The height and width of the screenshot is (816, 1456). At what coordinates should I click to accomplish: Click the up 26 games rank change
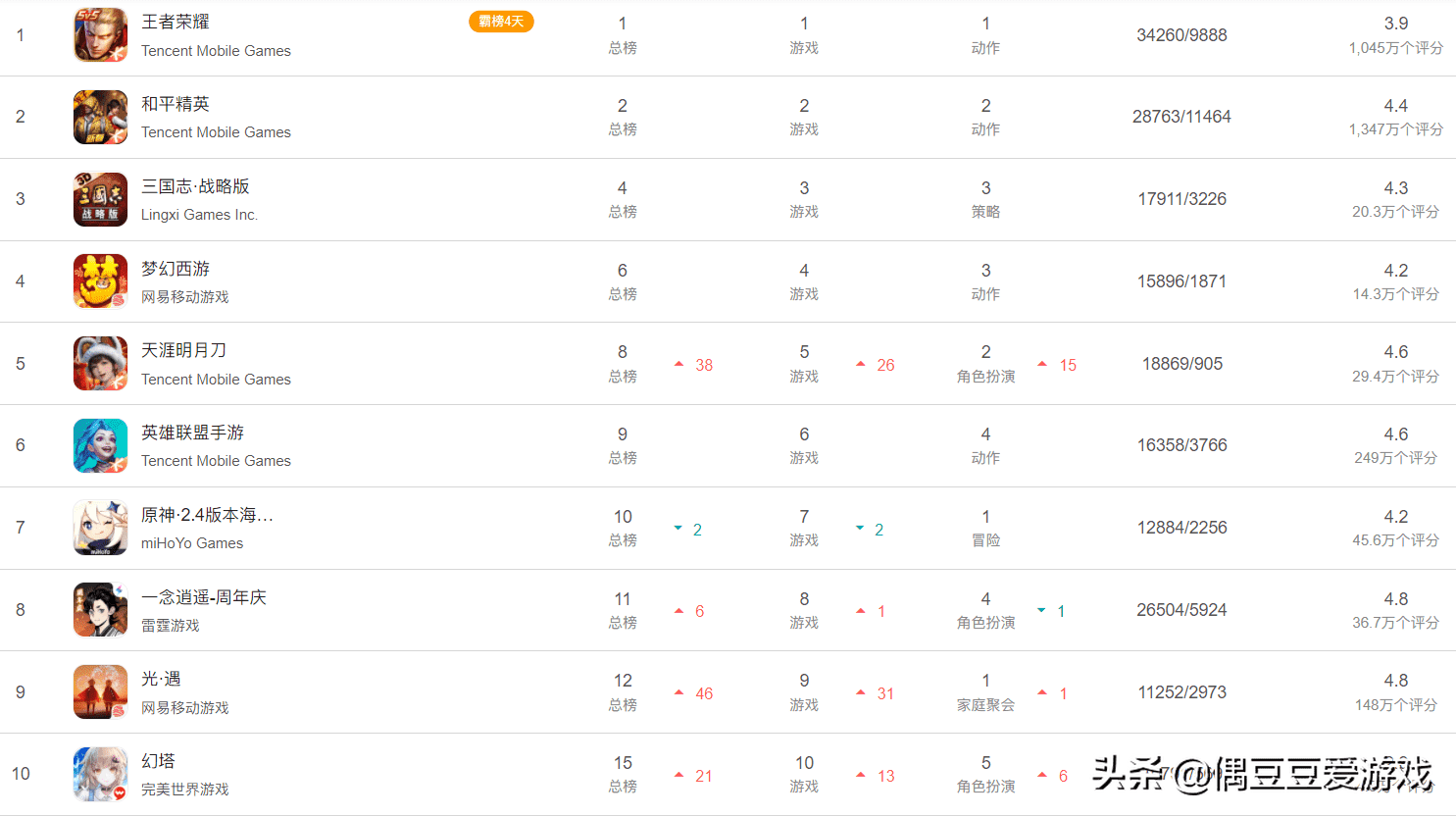click(x=876, y=365)
